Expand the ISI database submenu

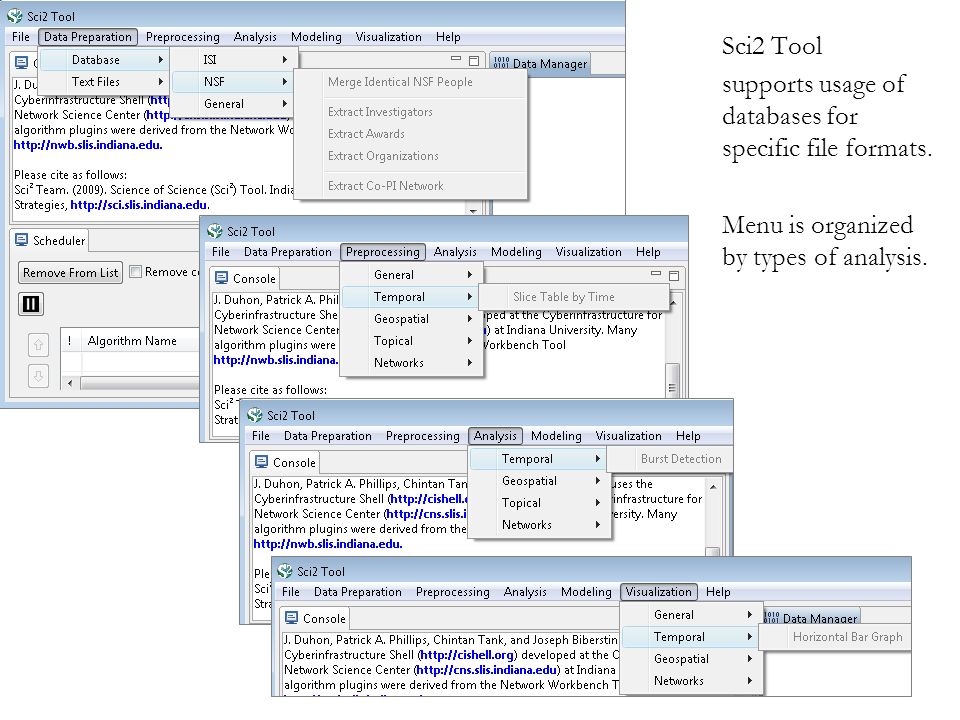coord(233,59)
